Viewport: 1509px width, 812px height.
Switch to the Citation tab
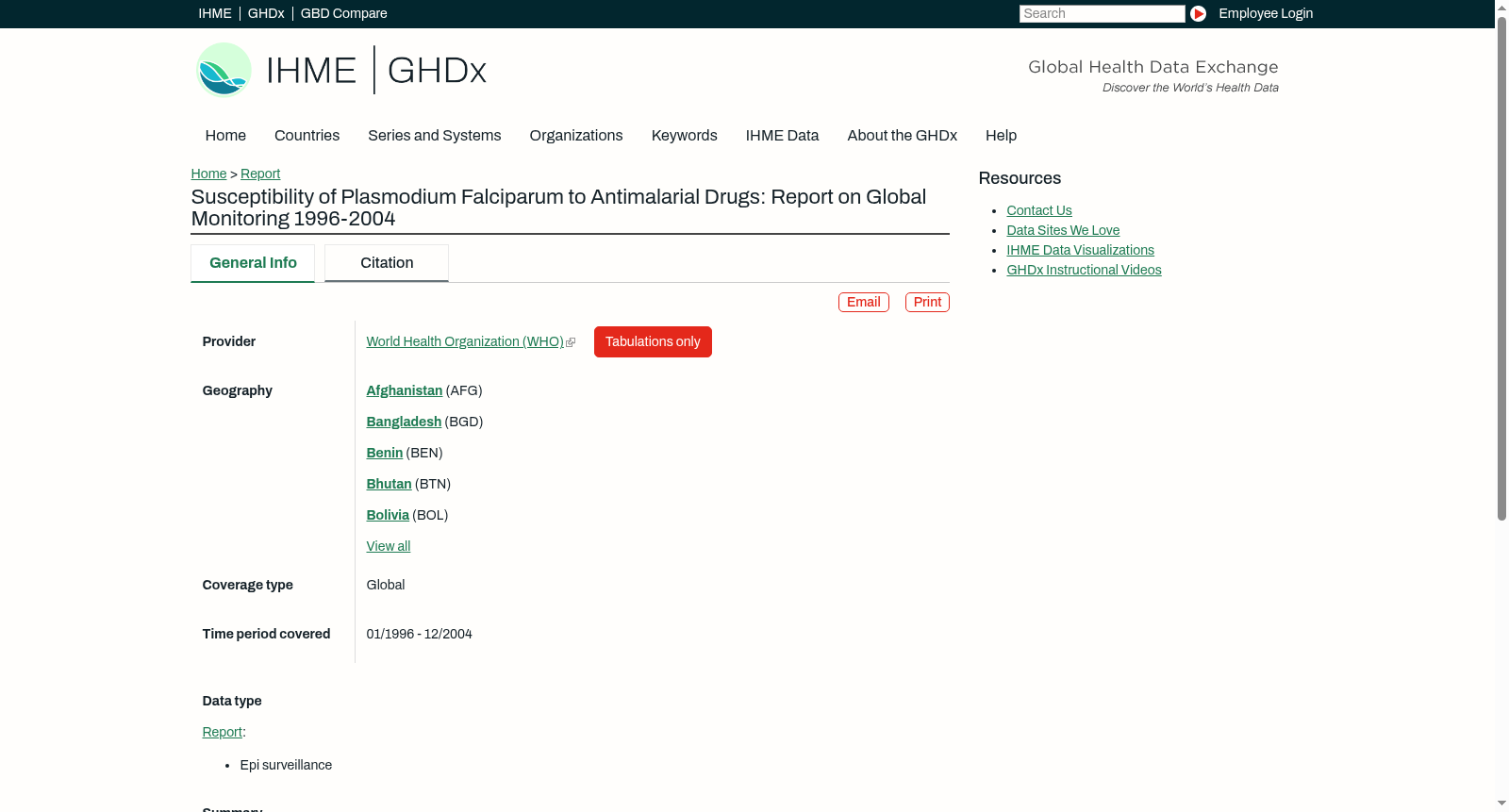click(387, 263)
